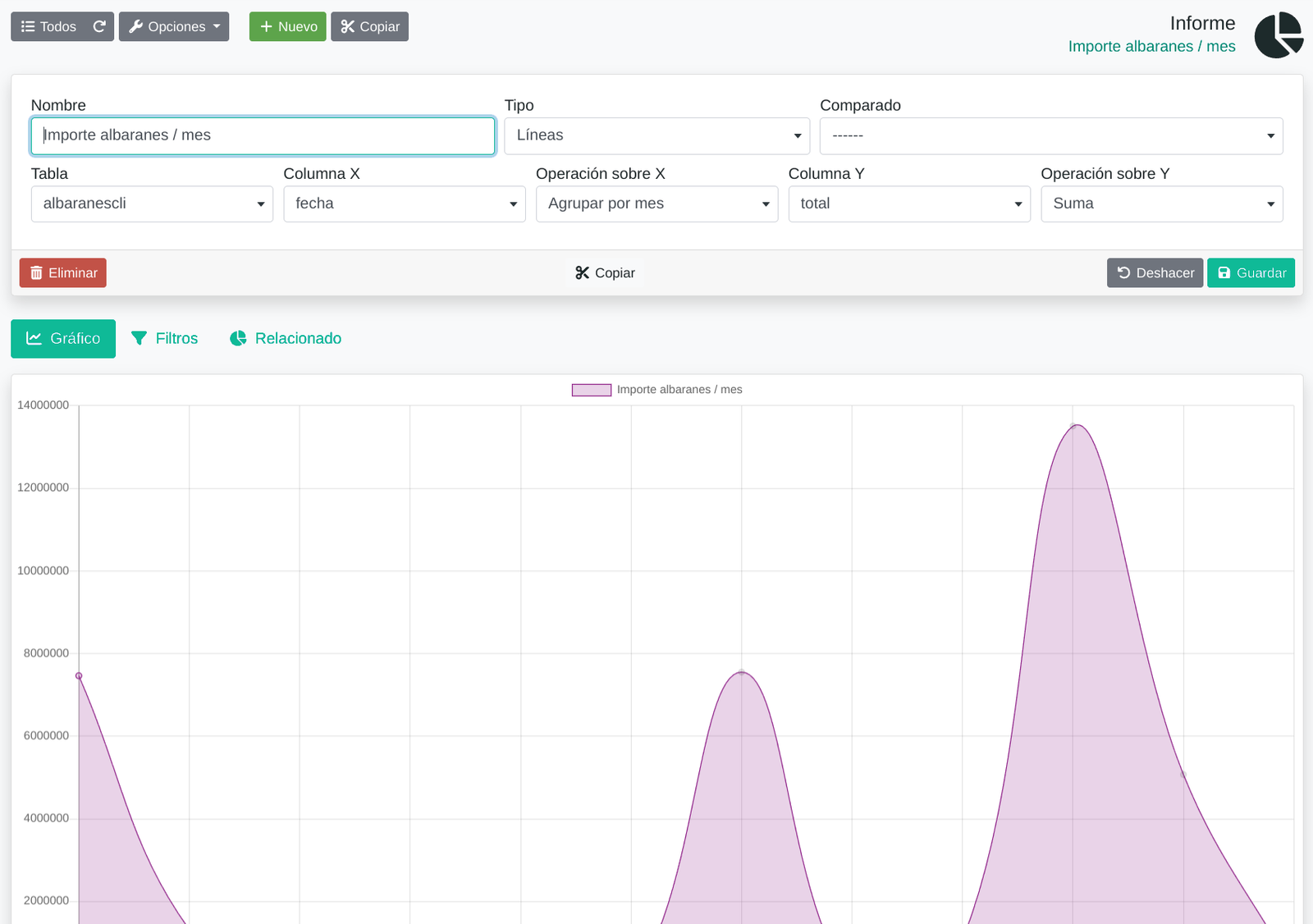Switch to the Gráfico tab

coord(63,339)
